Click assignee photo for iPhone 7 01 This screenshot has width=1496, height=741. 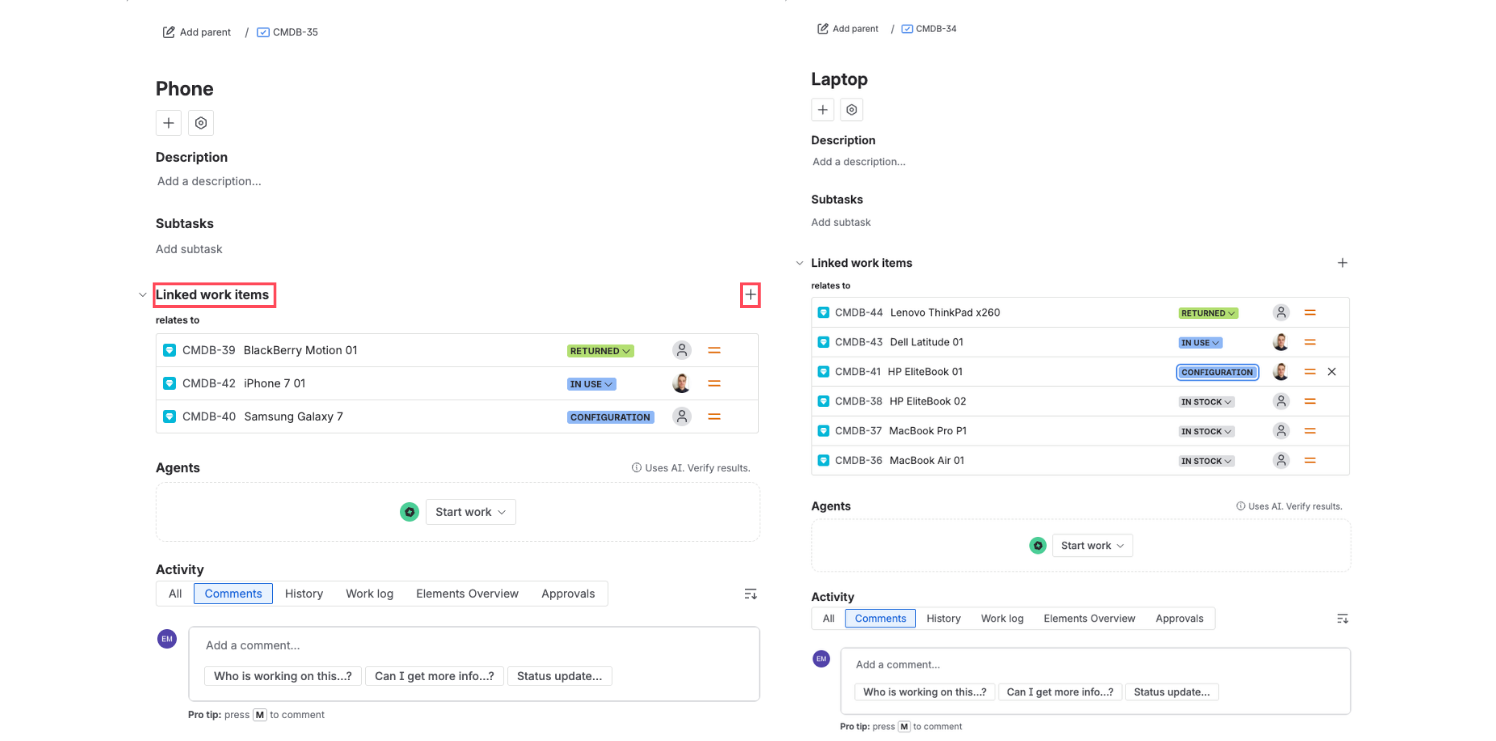(x=682, y=383)
